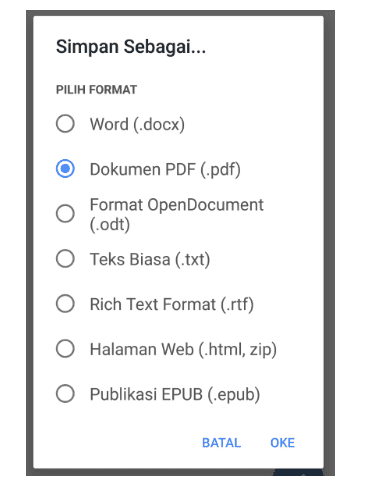Viewport: 387px width, 481px height.
Task: Select the Teks Biasa radio circle
Action: [x=65, y=259]
